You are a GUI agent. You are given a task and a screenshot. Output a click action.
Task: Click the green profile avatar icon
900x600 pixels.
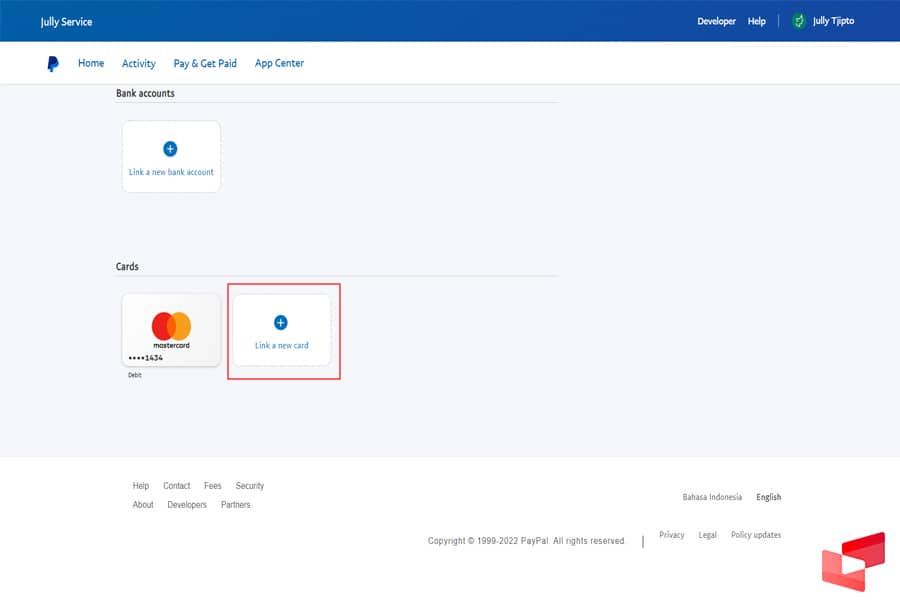point(798,21)
